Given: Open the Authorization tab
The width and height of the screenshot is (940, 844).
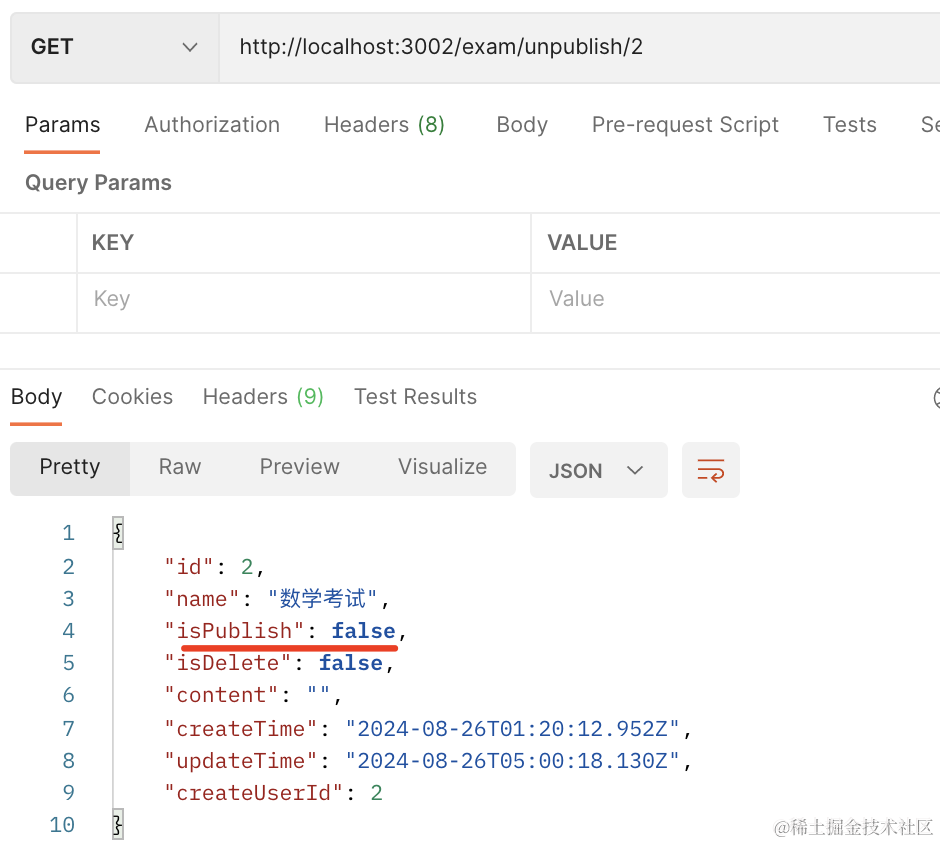Looking at the screenshot, I should [x=212, y=125].
